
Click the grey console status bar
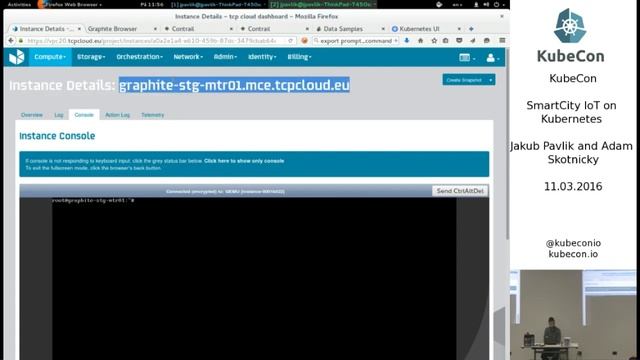(225, 191)
